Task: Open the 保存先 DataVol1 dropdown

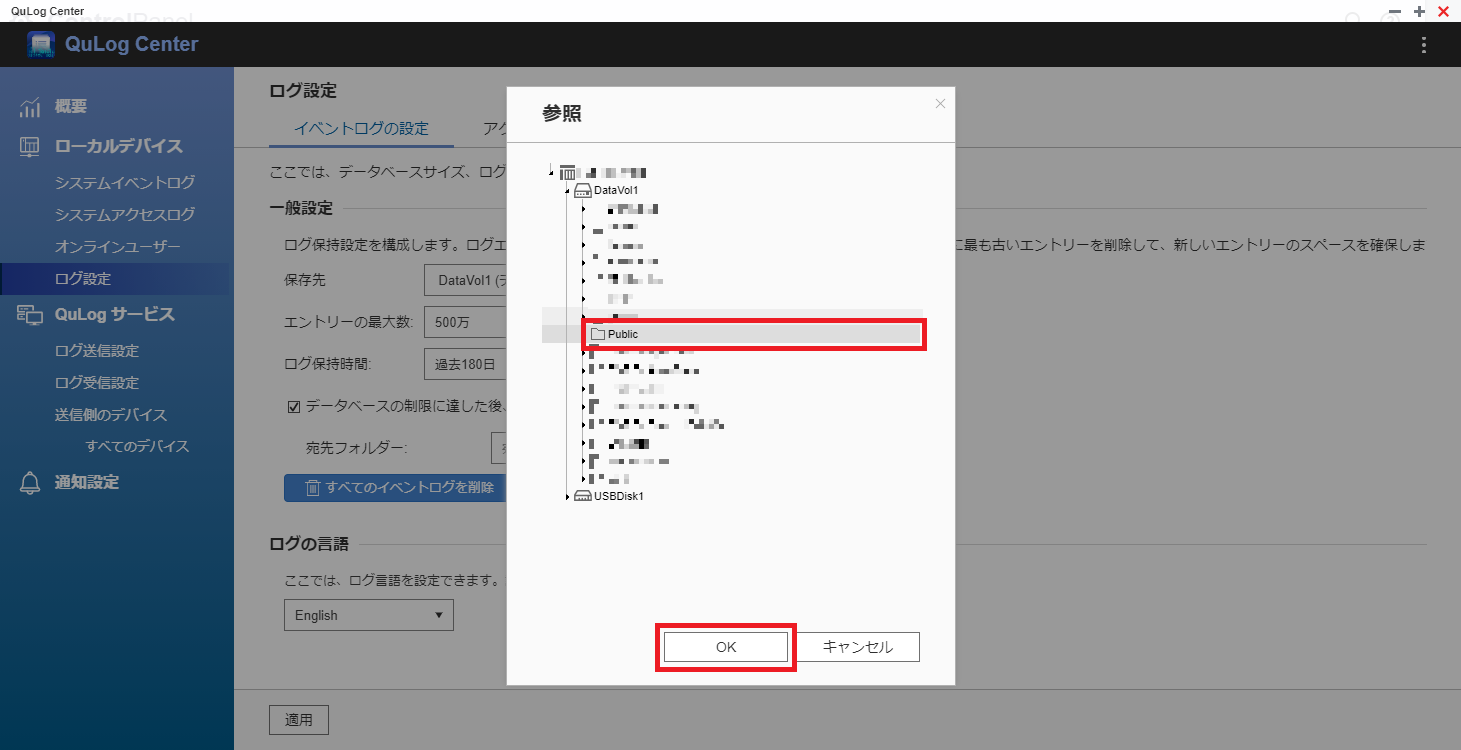Action: [466, 281]
